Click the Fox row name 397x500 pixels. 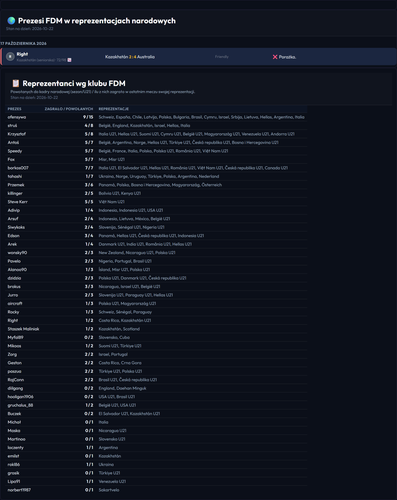coord(11,159)
